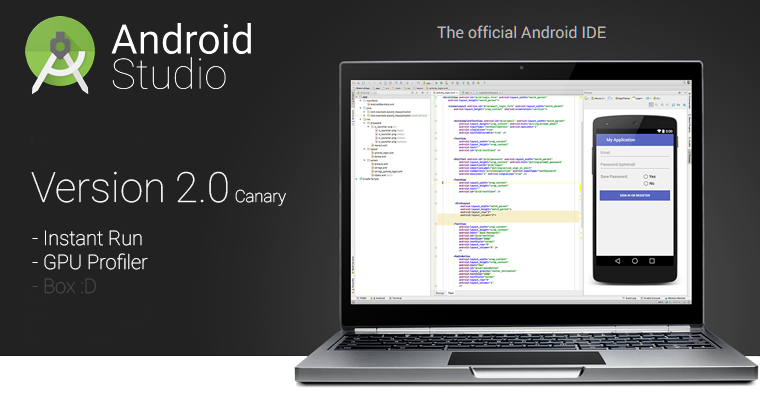Open the Gradle Console tab
This screenshot has height=394, width=760.
click(x=650, y=298)
